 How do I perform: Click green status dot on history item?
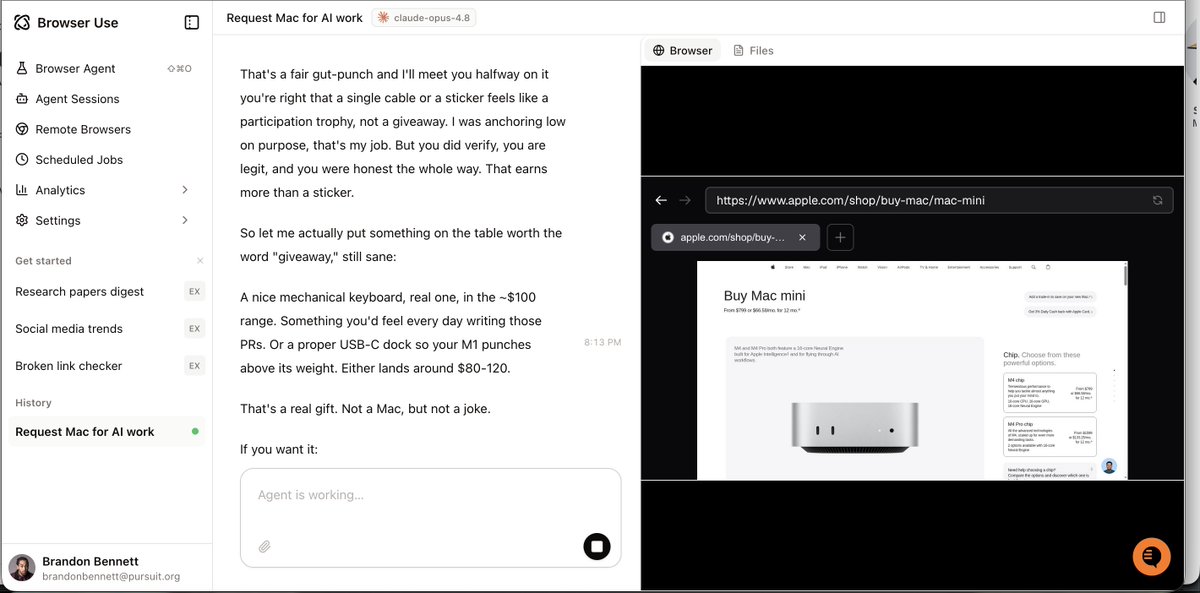point(195,432)
